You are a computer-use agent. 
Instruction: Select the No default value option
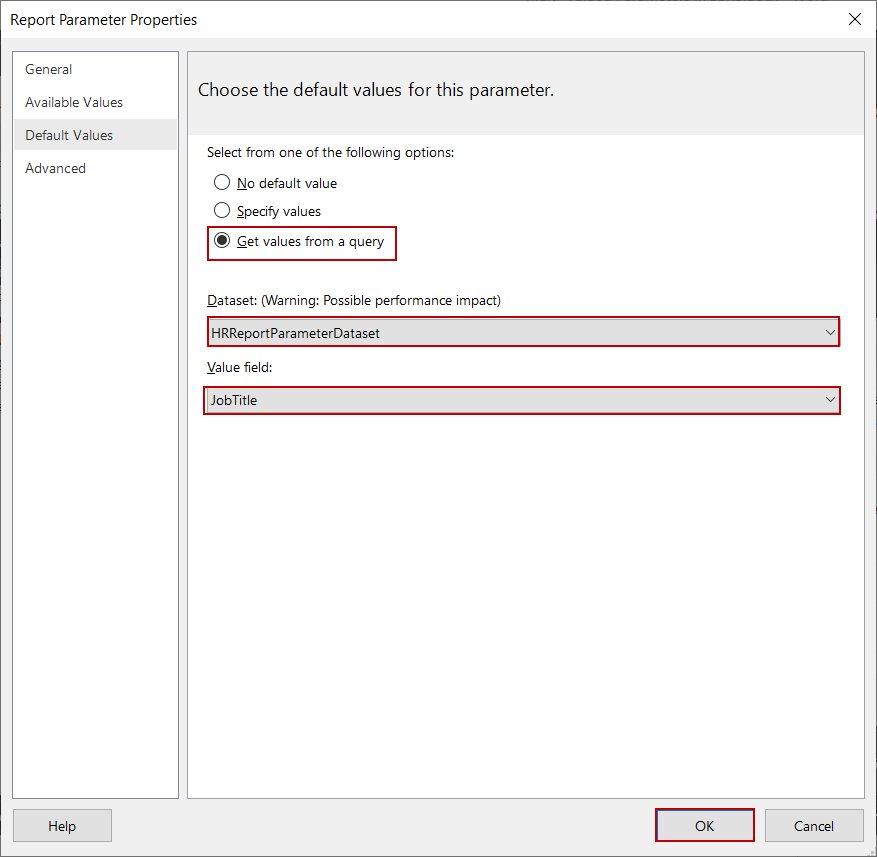(222, 183)
